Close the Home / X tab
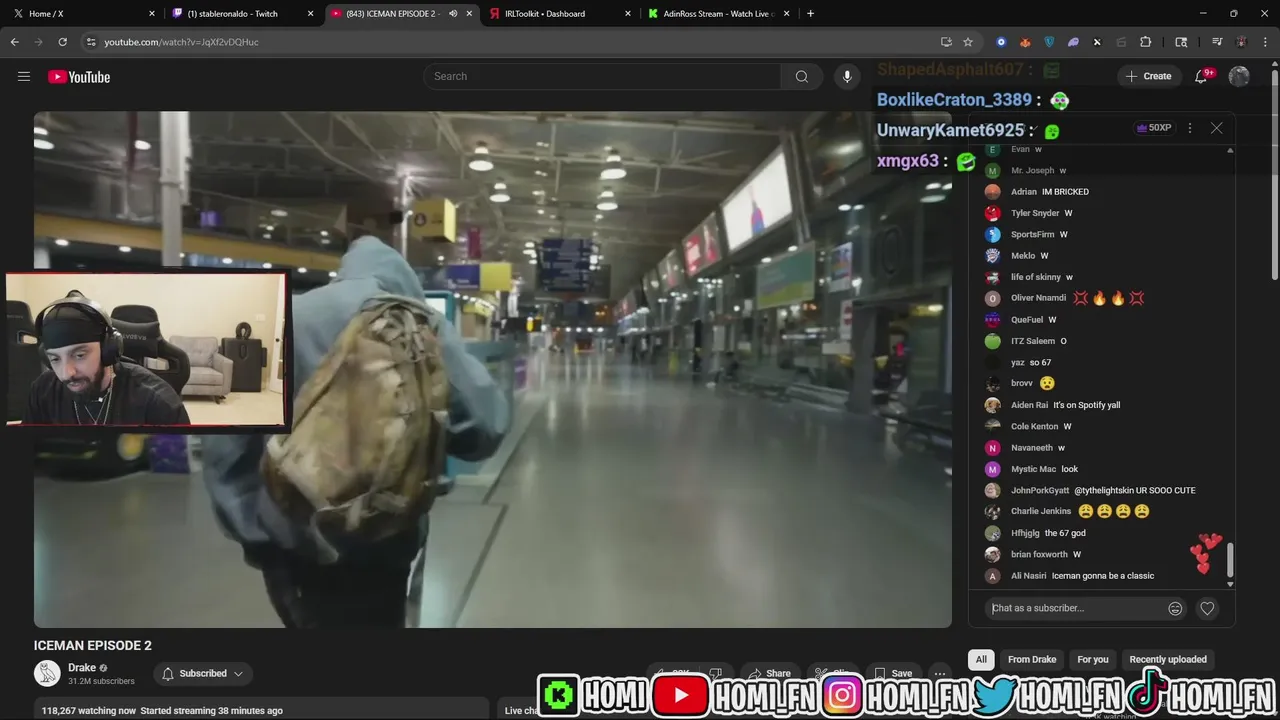The image size is (1280, 720). pos(152,14)
